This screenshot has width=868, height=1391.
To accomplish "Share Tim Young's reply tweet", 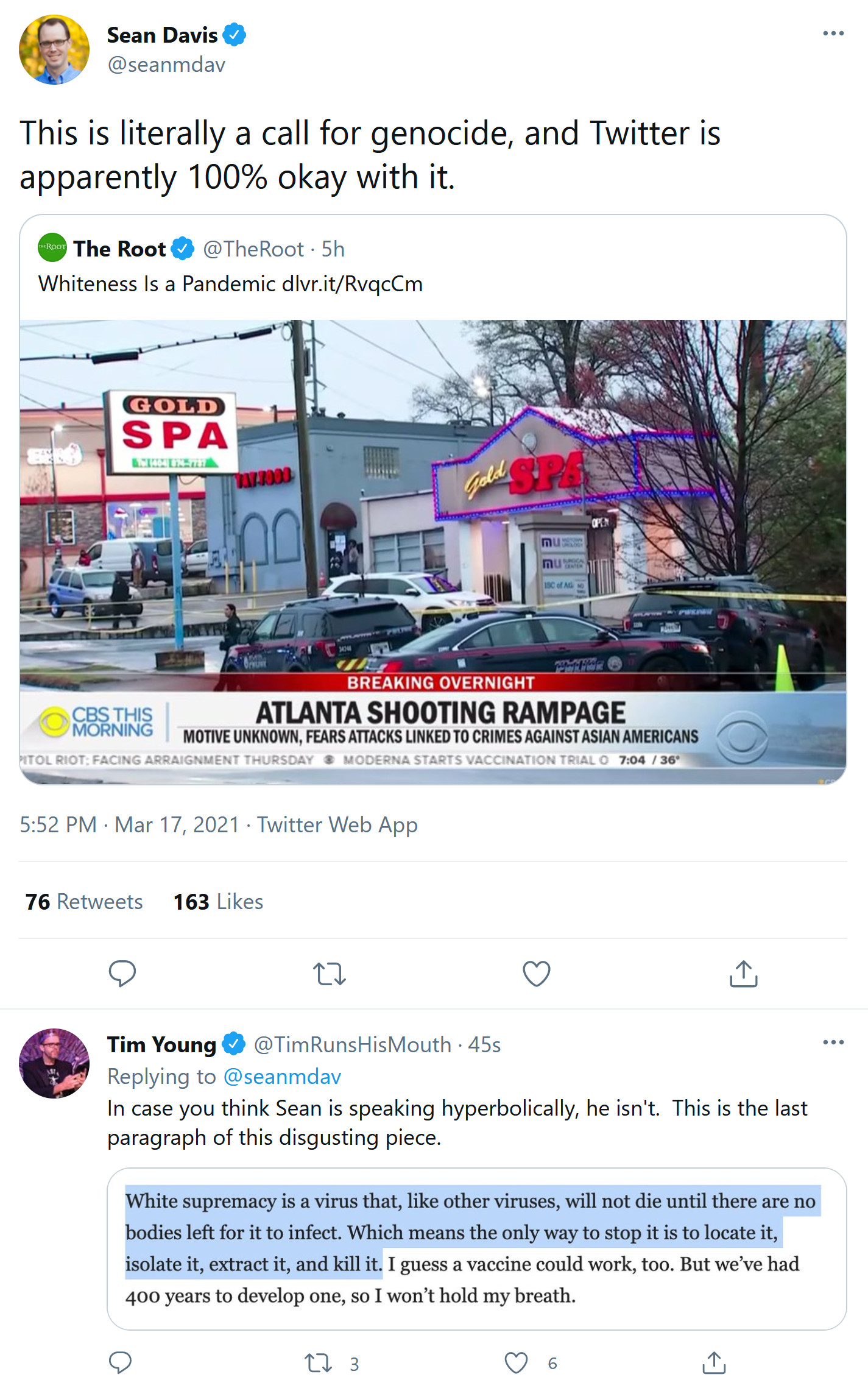I will tap(714, 1362).
